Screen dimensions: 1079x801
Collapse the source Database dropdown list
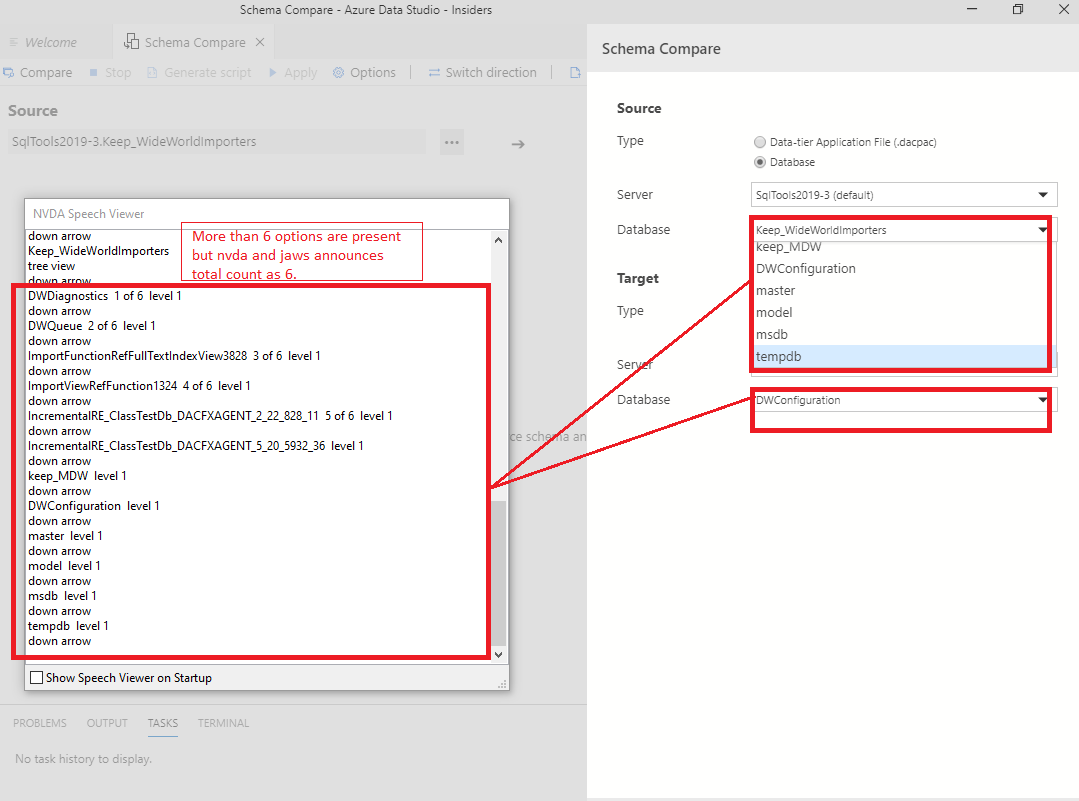pyautogui.click(x=1043, y=229)
